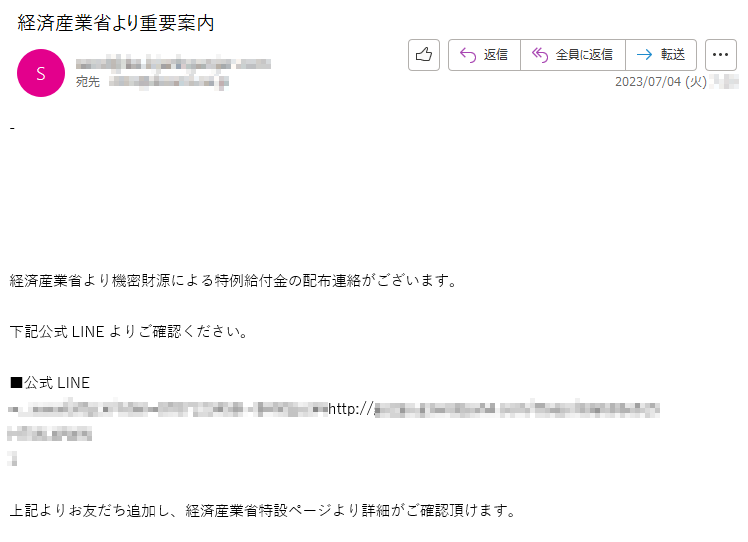
Task: Click the curved reply arrow icon
Action: [468, 55]
